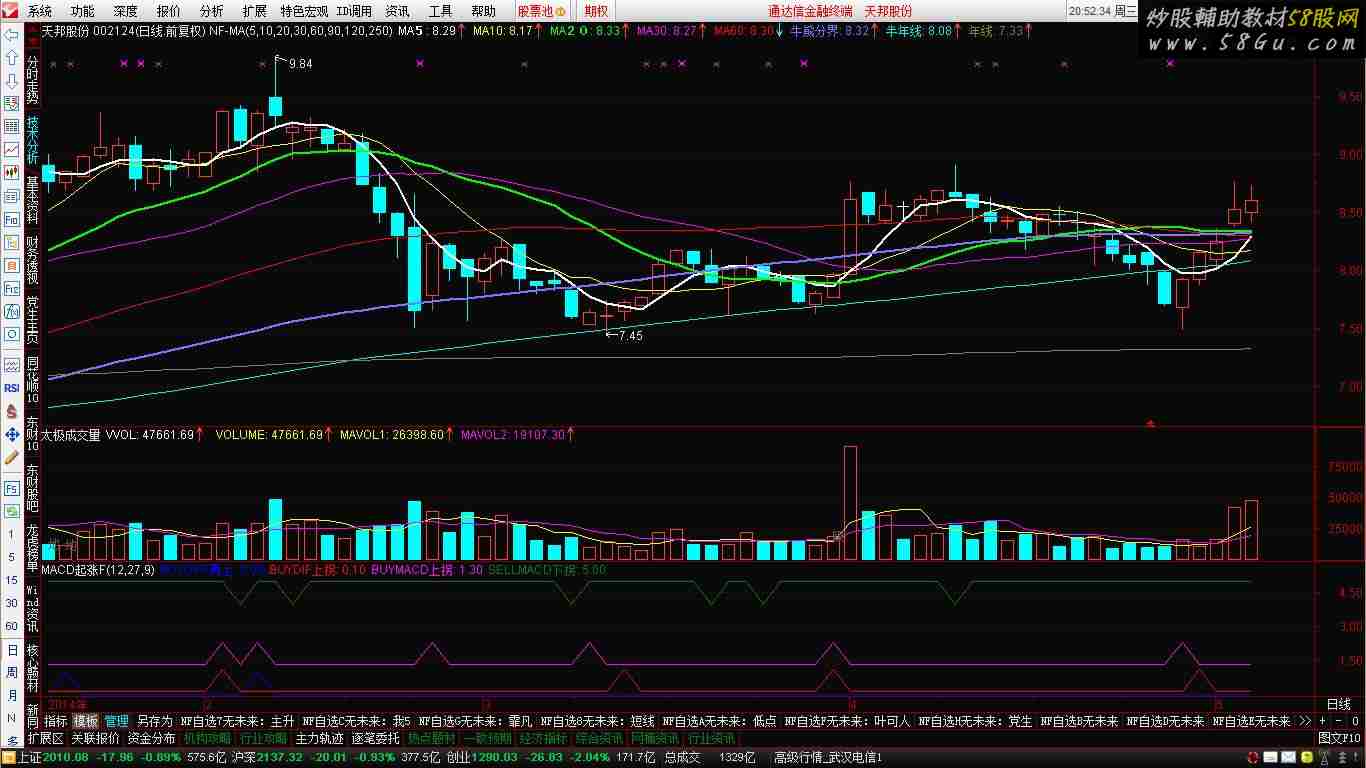Select the 核心题材 sidebar tab
Viewport: 1366px width, 768px height.
[x=33, y=668]
